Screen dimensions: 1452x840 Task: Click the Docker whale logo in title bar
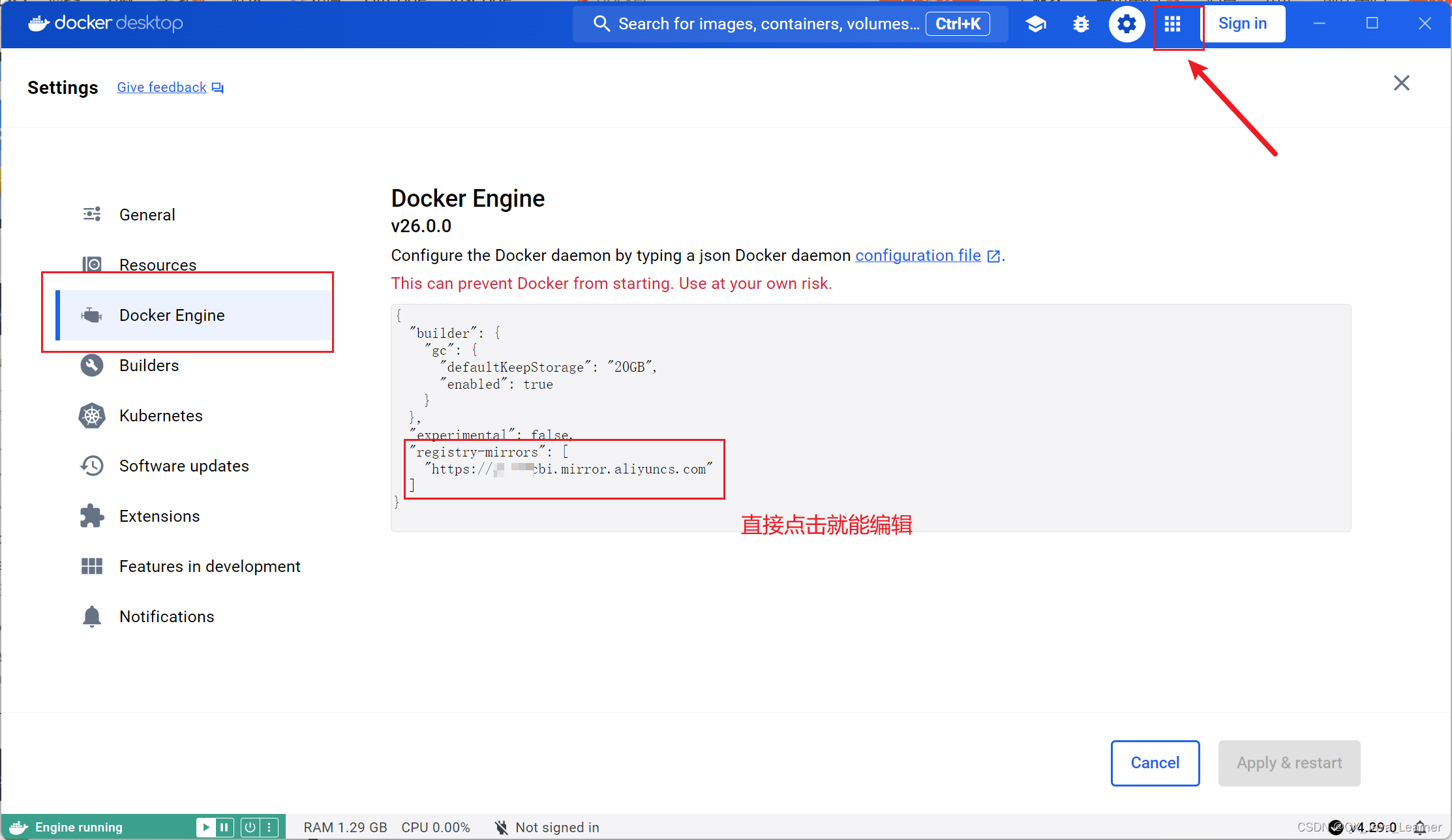(39, 23)
